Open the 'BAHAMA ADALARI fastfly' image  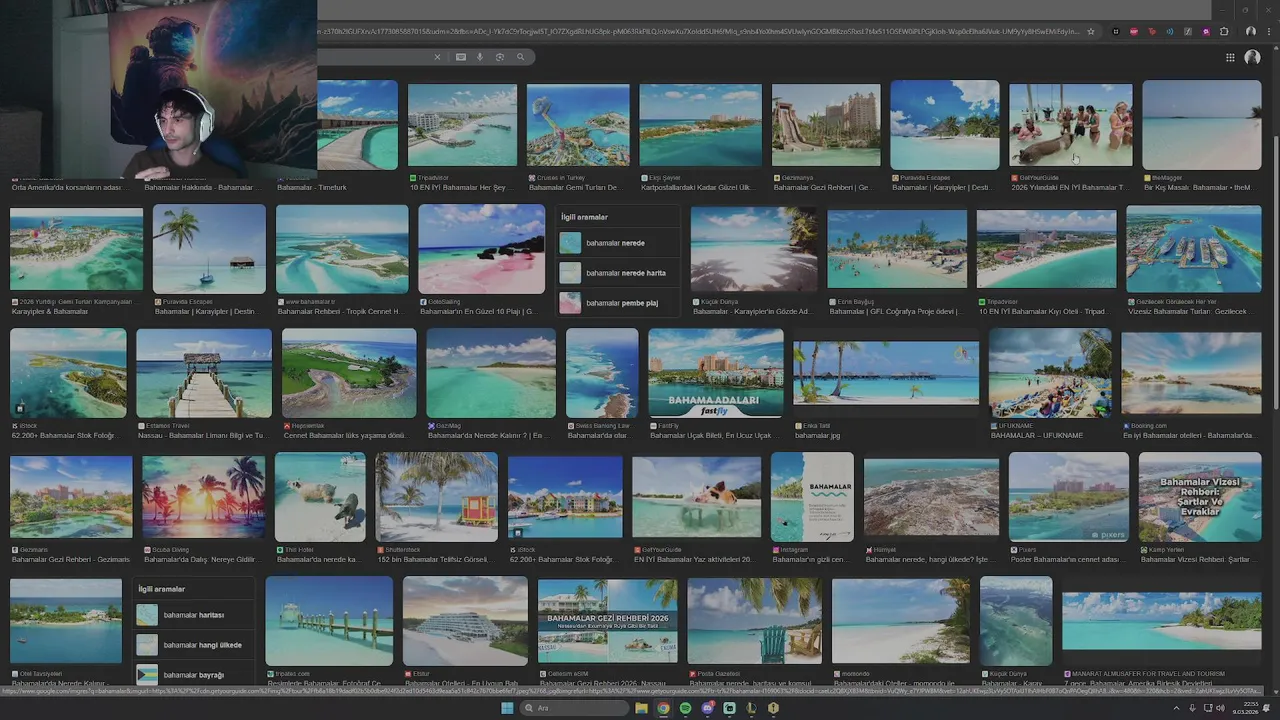coord(715,372)
